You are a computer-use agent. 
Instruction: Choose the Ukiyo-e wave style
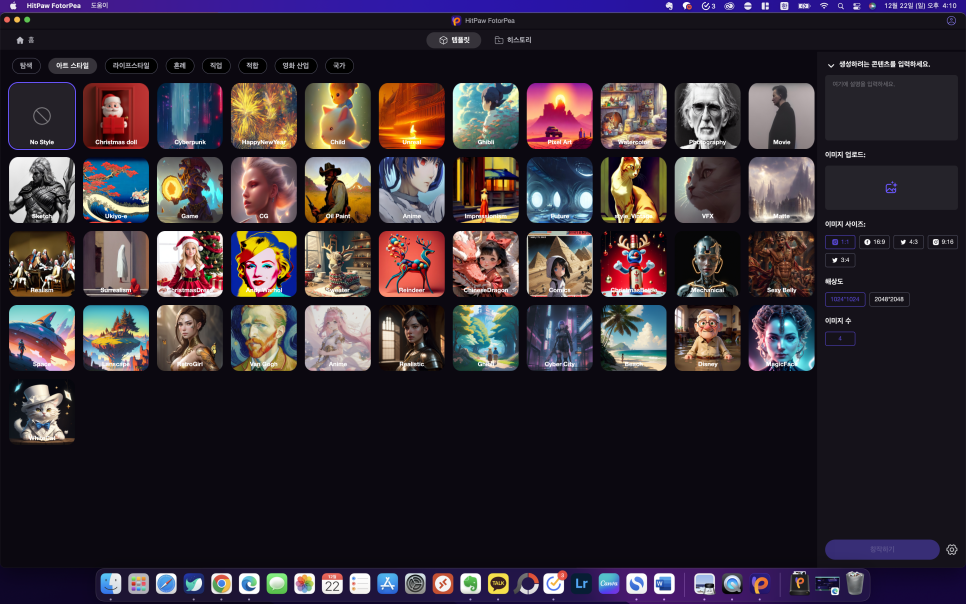tap(116, 190)
